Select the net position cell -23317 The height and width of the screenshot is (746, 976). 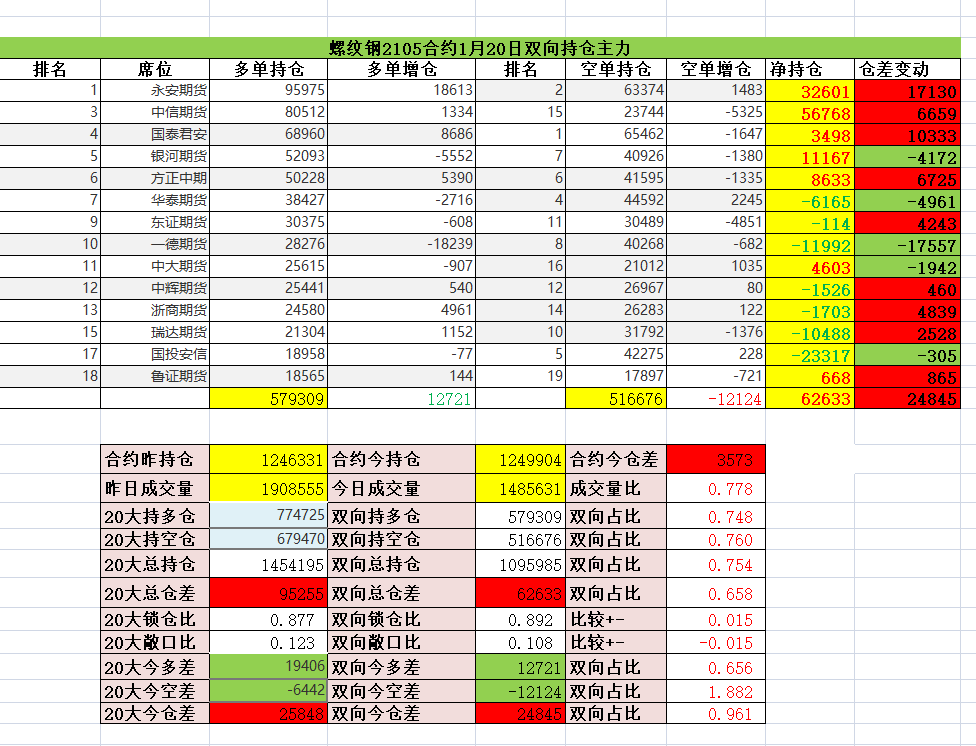[810, 354]
